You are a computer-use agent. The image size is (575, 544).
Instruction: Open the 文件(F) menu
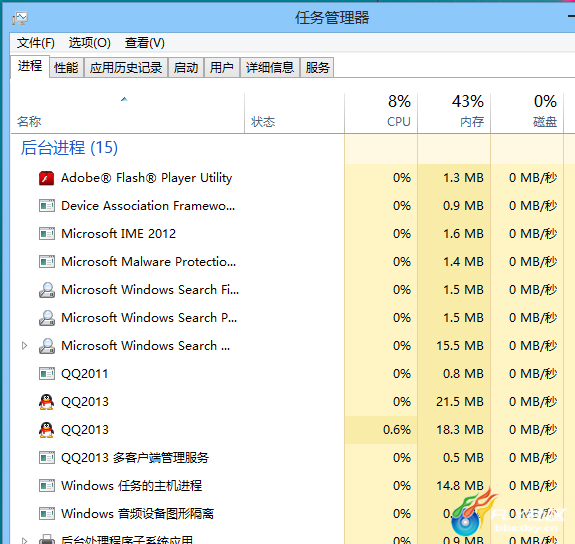pyautogui.click(x=36, y=43)
